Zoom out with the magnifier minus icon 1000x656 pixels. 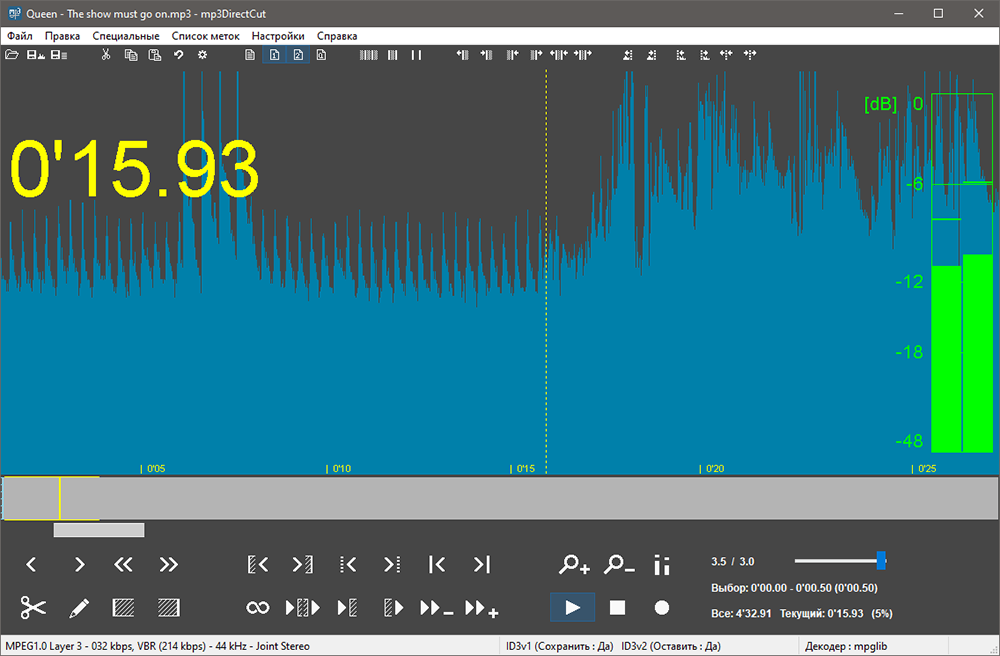pos(619,565)
